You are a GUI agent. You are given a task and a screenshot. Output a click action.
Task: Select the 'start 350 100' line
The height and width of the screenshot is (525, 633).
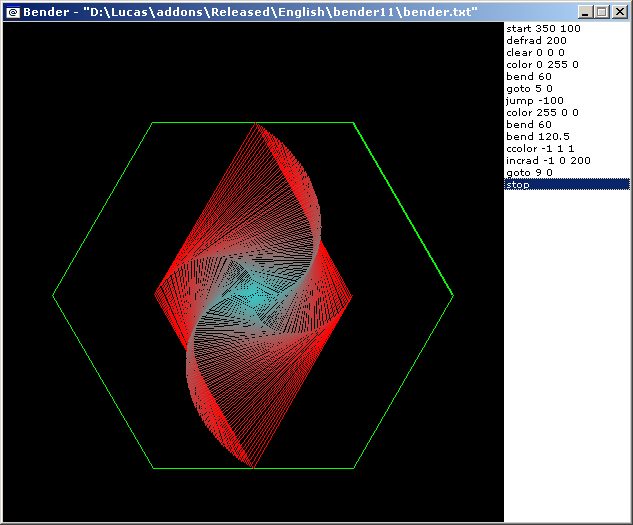567,29
